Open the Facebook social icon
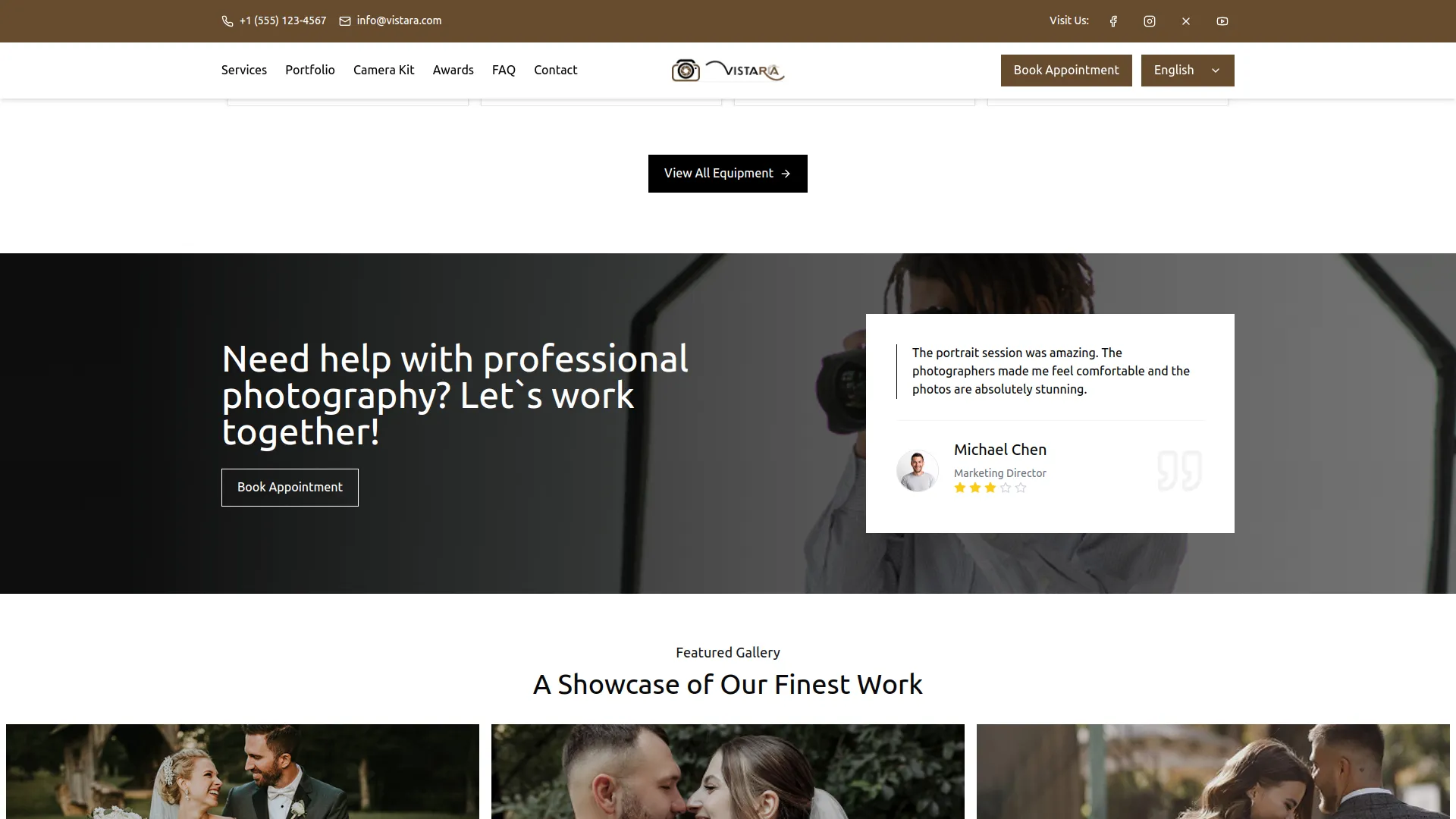Viewport: 1456px width, 819px height. (x=1112, y=20)
